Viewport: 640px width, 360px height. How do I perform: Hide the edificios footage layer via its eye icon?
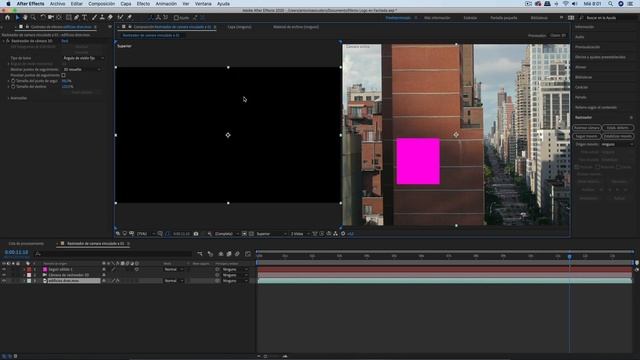(4, 281)
